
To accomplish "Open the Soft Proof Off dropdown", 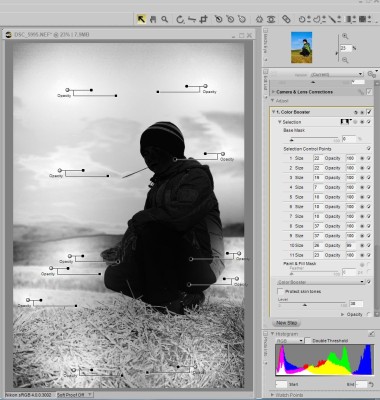I will 74,395.
